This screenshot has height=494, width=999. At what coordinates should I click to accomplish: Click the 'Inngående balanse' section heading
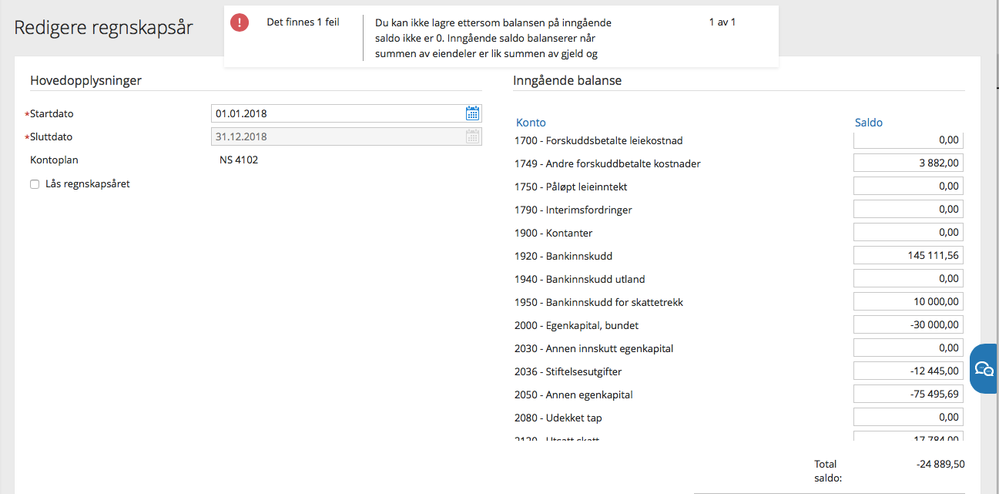coord(567,80)
